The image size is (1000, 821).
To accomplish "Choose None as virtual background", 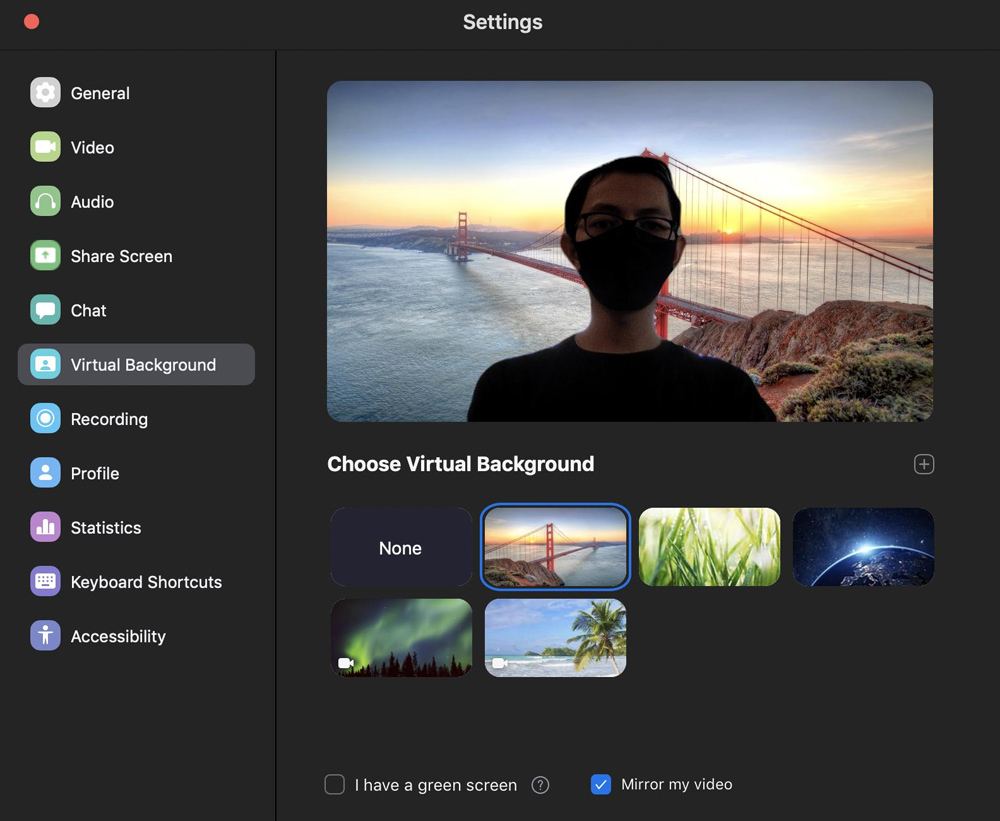I will click(x=401, y=547).
